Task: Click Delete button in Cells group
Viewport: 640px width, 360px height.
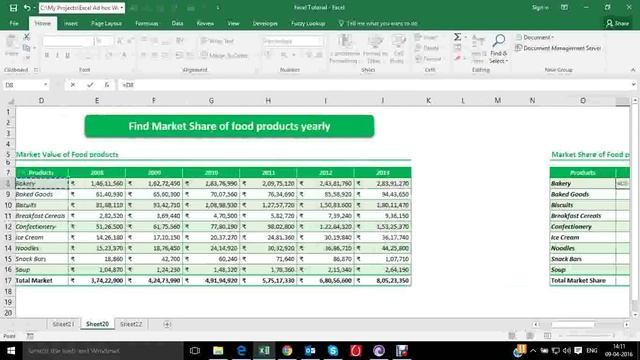Action: coord(427,48)
